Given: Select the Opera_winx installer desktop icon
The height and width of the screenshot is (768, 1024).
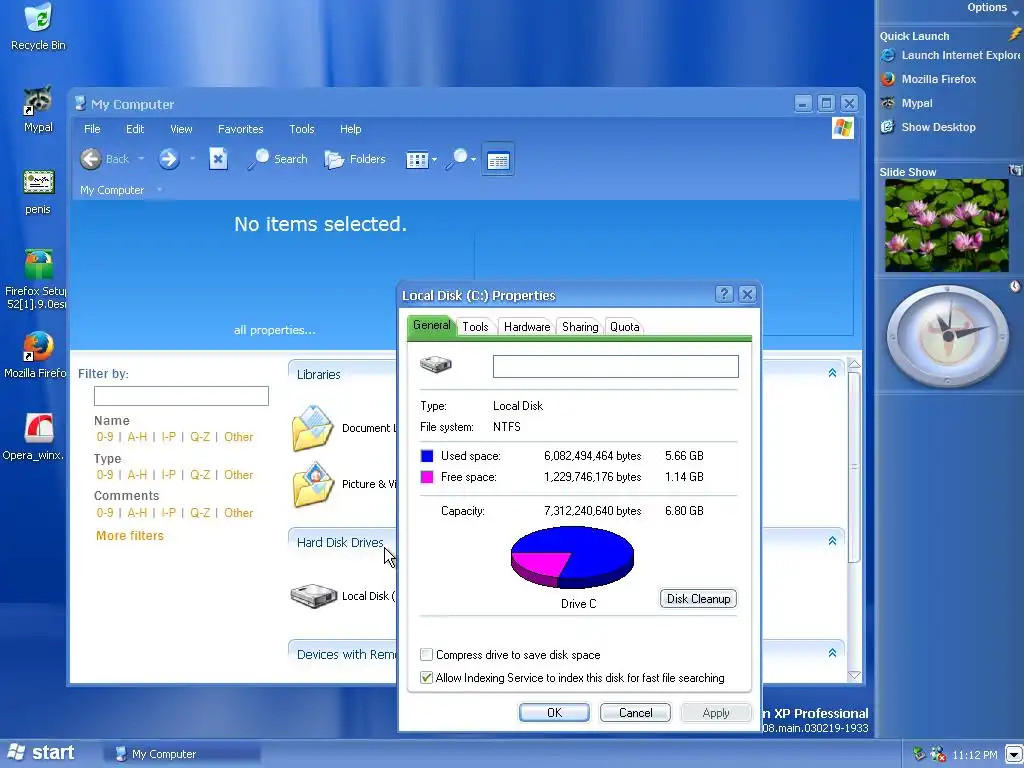Looking at the screenshot, I should click(38, 428).
